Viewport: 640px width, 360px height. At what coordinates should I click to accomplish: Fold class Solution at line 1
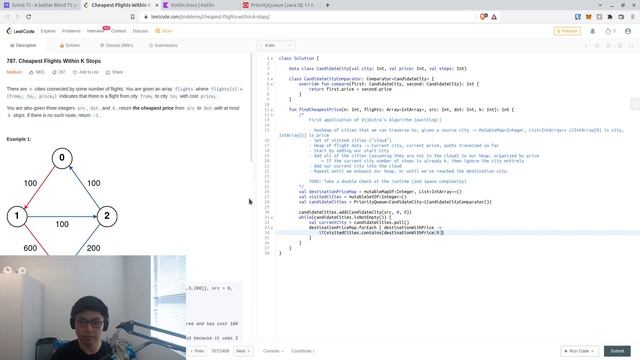[x=272, y=59]
